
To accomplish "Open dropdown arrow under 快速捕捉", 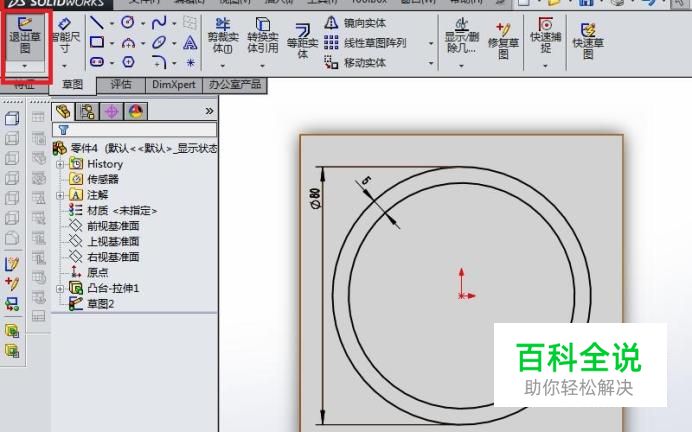I will [545, 66].
